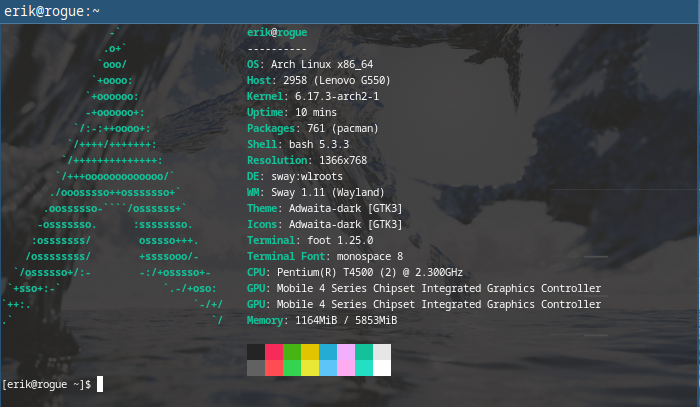The image size is (700, 407).
Task: Click the OS line Arch Linux x86_64
Action: [x=310, y=65]
